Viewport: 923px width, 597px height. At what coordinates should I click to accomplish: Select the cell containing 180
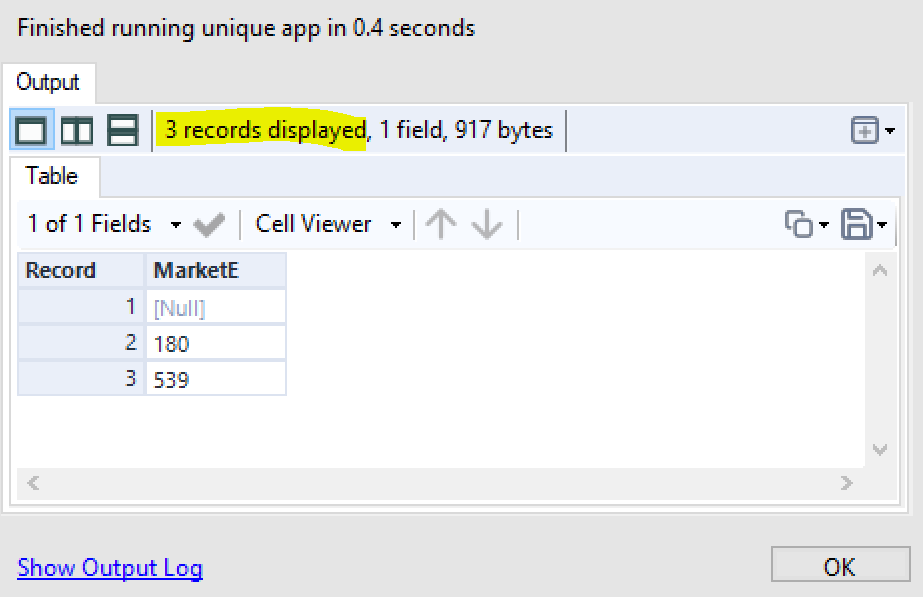pyautogui.click(x=216, y=343)
